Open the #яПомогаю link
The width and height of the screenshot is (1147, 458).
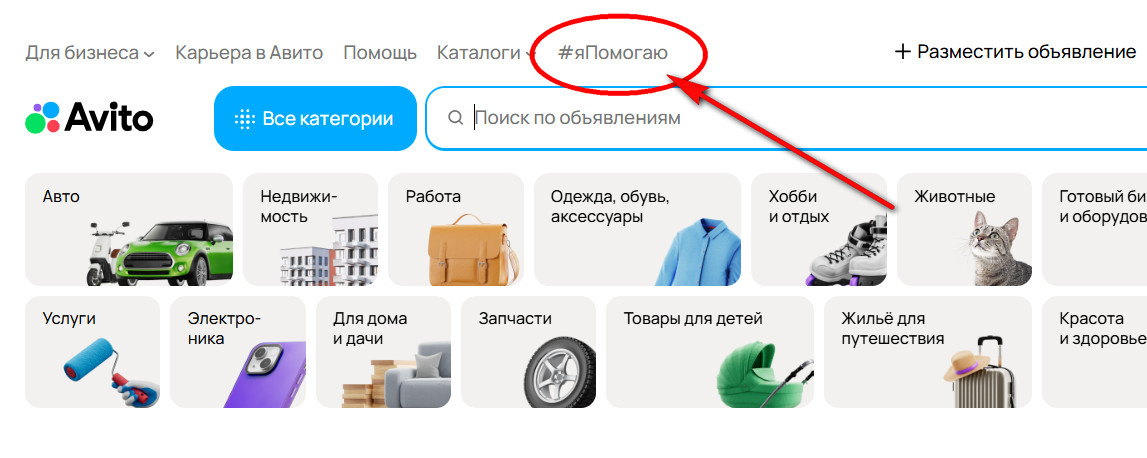coord(612,53)
